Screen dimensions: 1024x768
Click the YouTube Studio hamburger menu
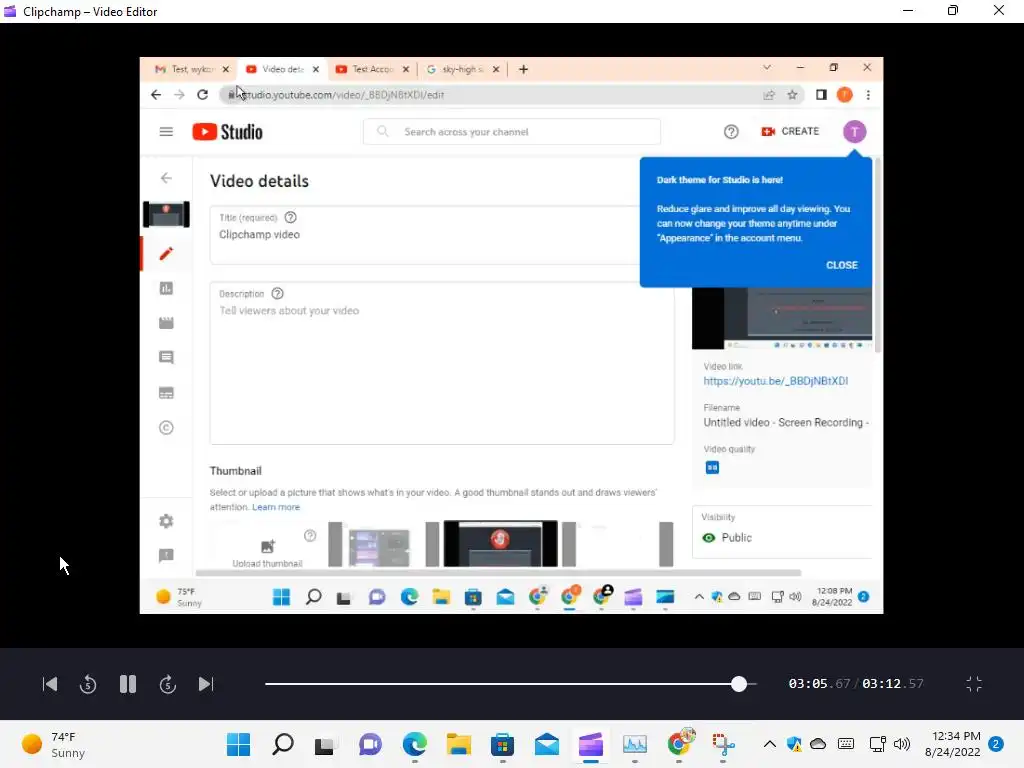(x=167, y=132)
